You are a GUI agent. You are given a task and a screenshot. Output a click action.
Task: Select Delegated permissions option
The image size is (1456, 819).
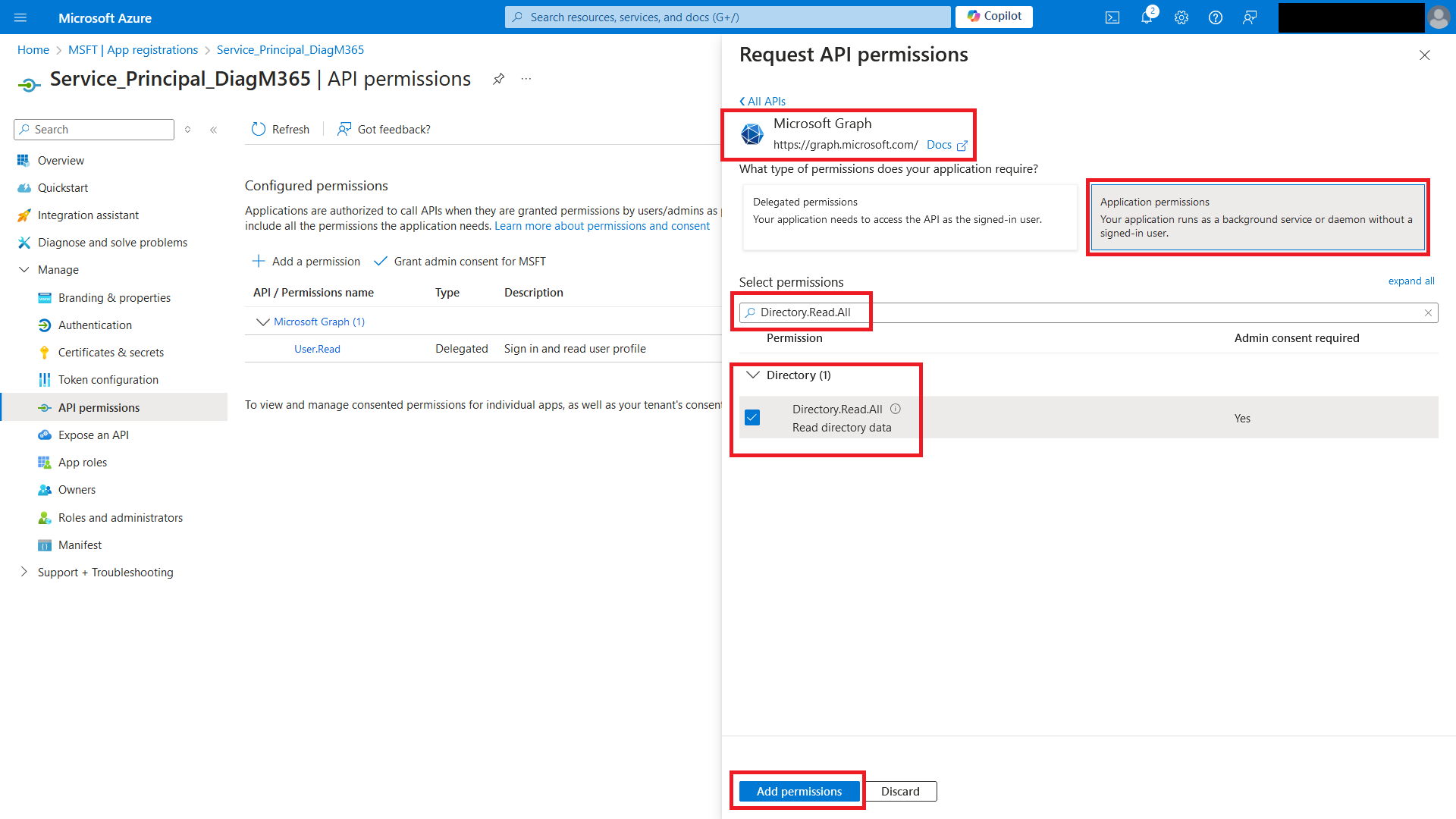909,218
